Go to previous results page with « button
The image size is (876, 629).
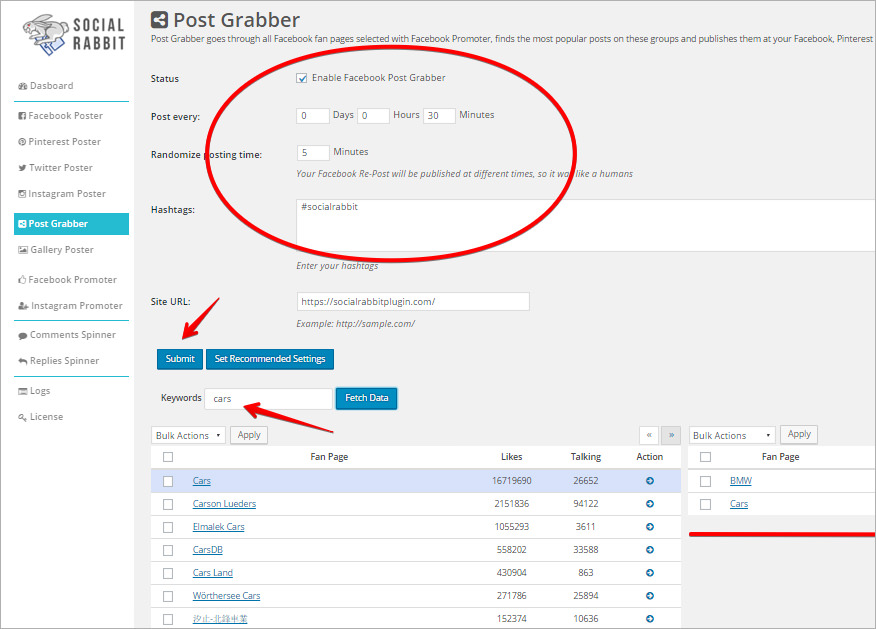[x=649, y=435]
